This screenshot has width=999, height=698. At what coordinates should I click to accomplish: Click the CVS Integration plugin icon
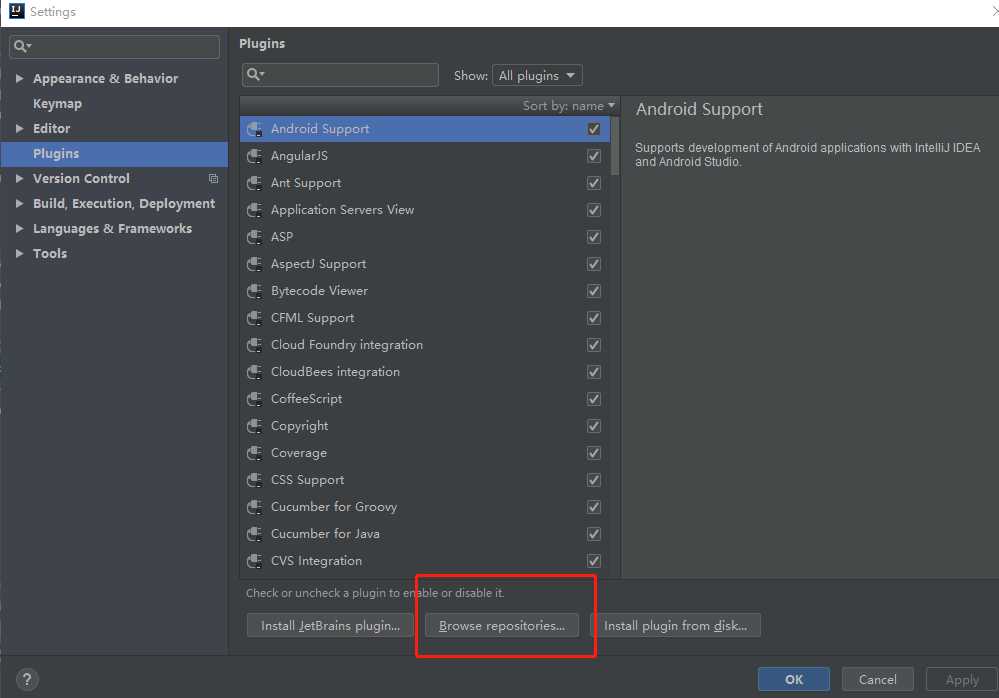(x=254, y=560)
